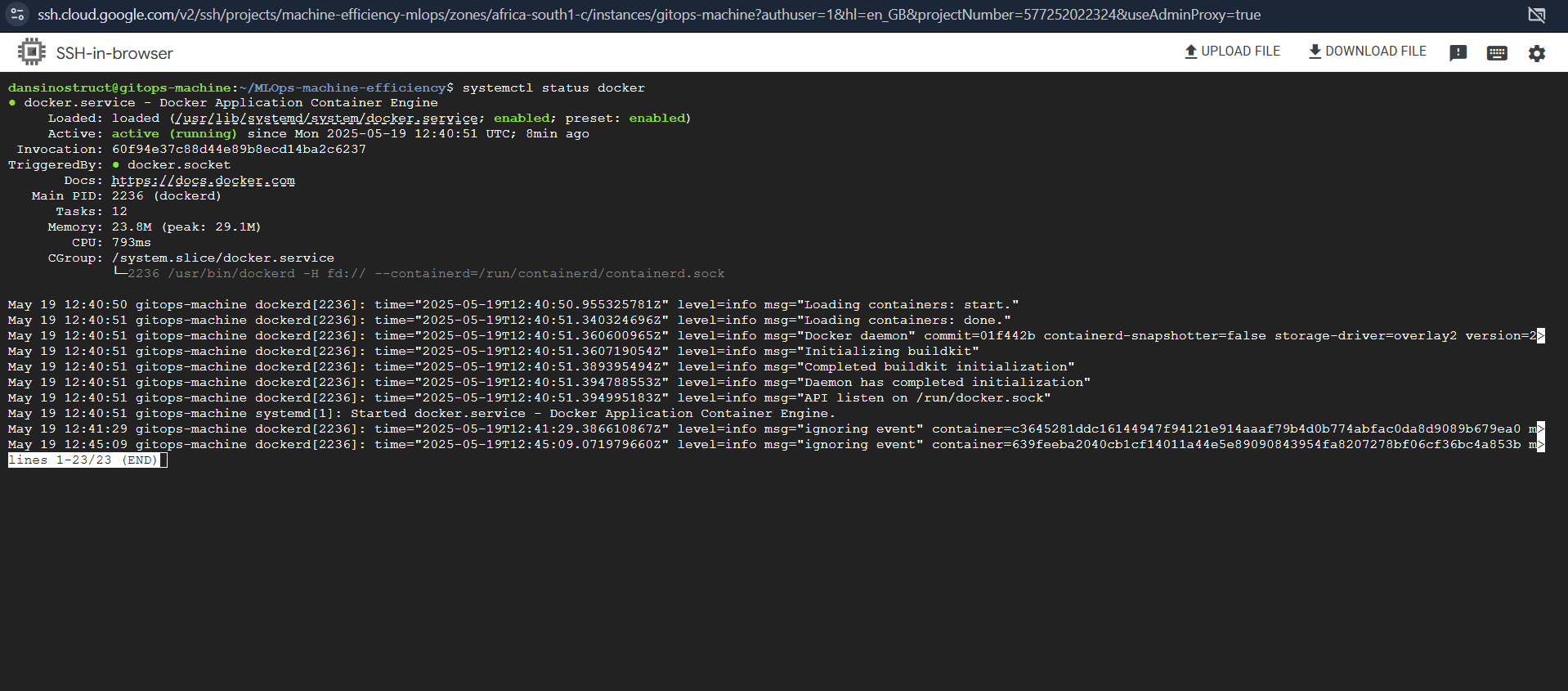Screen dimensions: 1568x691
Task: Click the 'docker.socket' TriggeredBy text
Action: coord(179,165)
